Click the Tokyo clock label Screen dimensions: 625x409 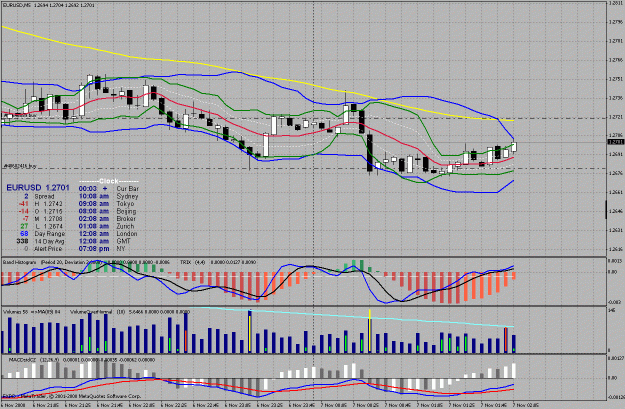tap(125, 204)
